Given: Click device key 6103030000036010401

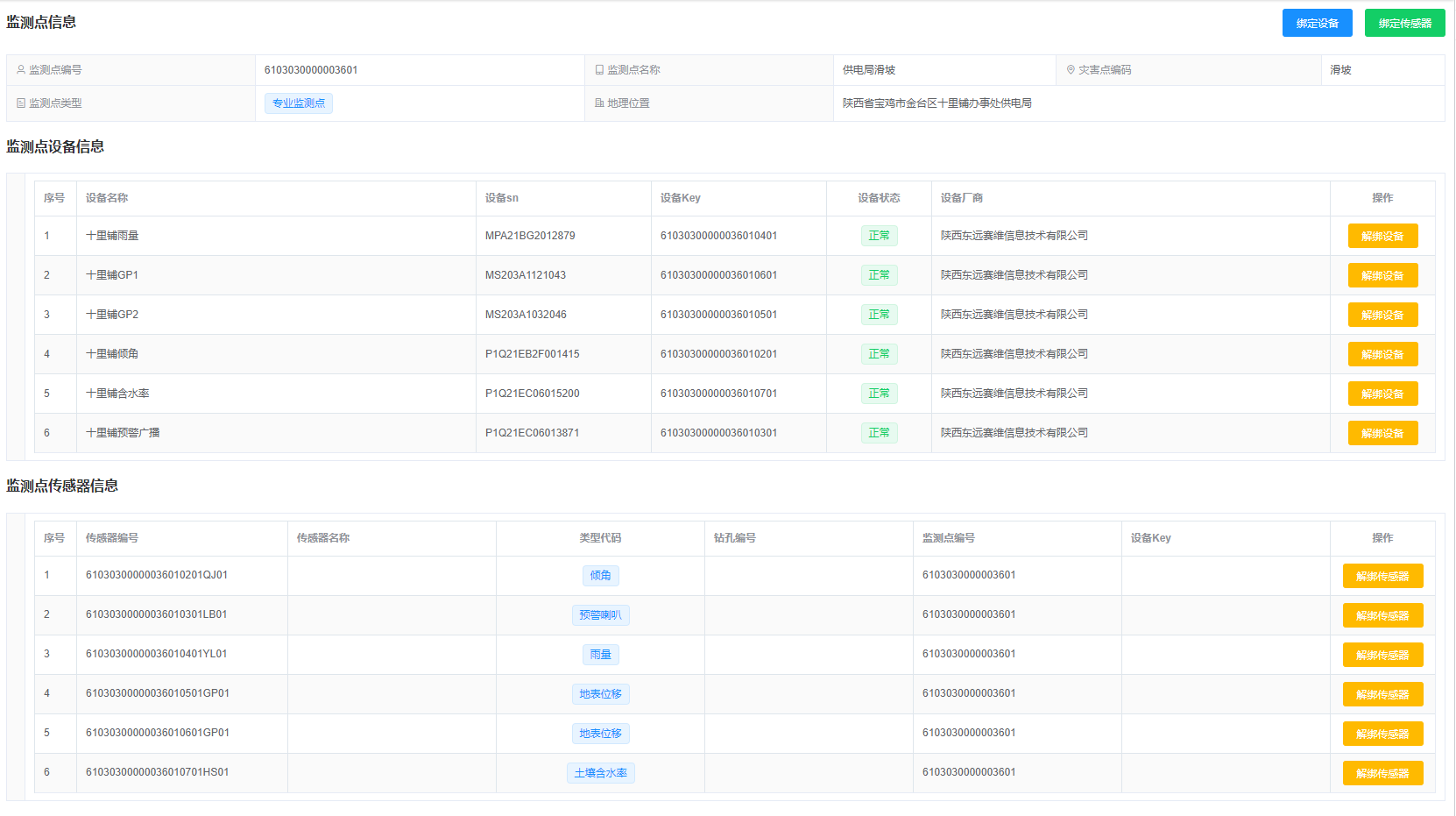Looking at the screenshot, I should 718,236.
